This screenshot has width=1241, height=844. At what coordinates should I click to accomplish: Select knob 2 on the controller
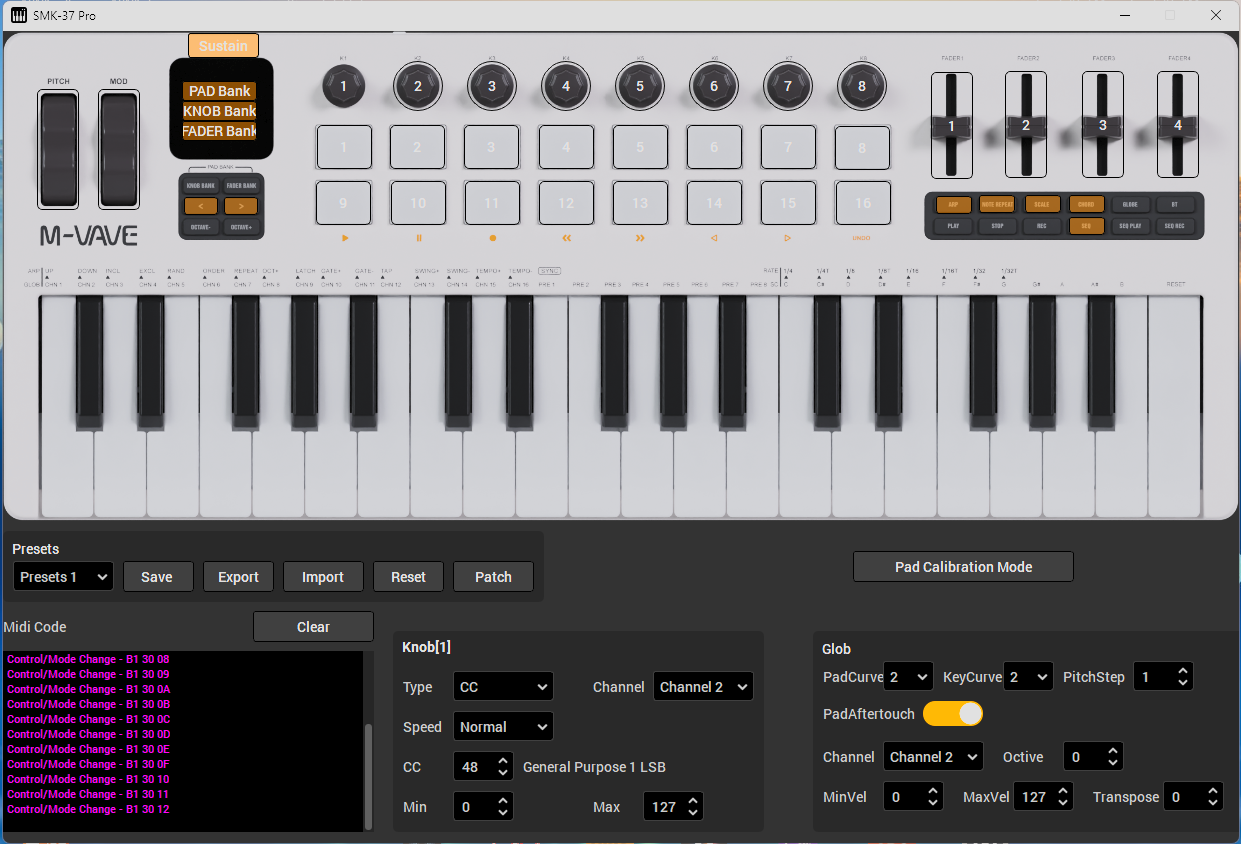418,87
